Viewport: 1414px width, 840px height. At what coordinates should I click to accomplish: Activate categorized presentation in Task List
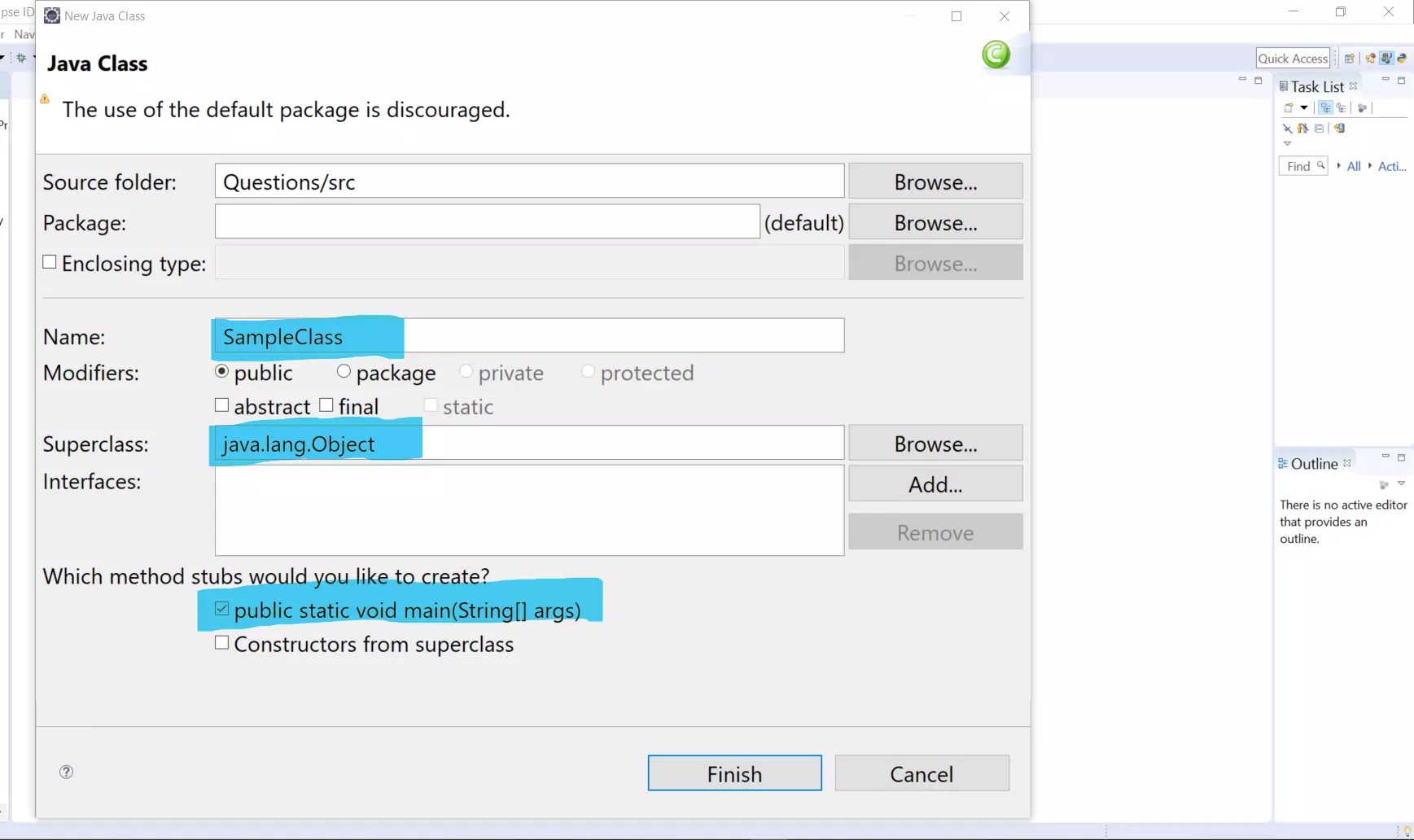pyautogui.click(x=1326, y=108)
